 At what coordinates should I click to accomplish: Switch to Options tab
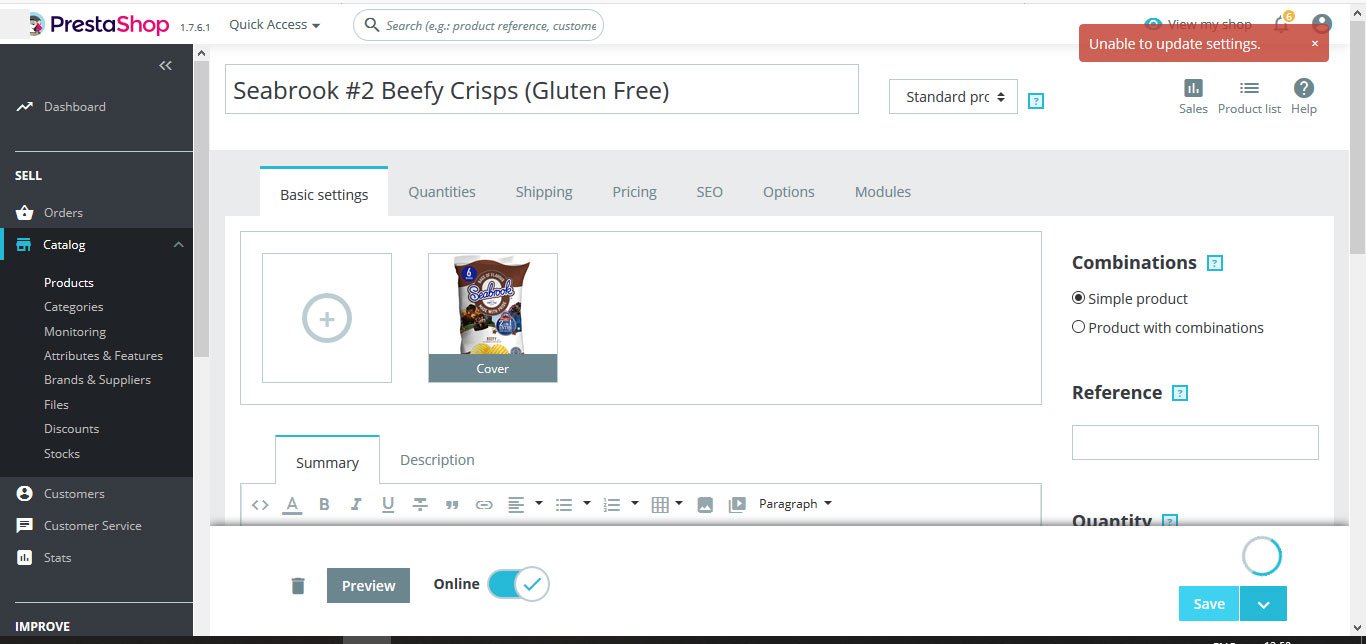pos(789,192)
